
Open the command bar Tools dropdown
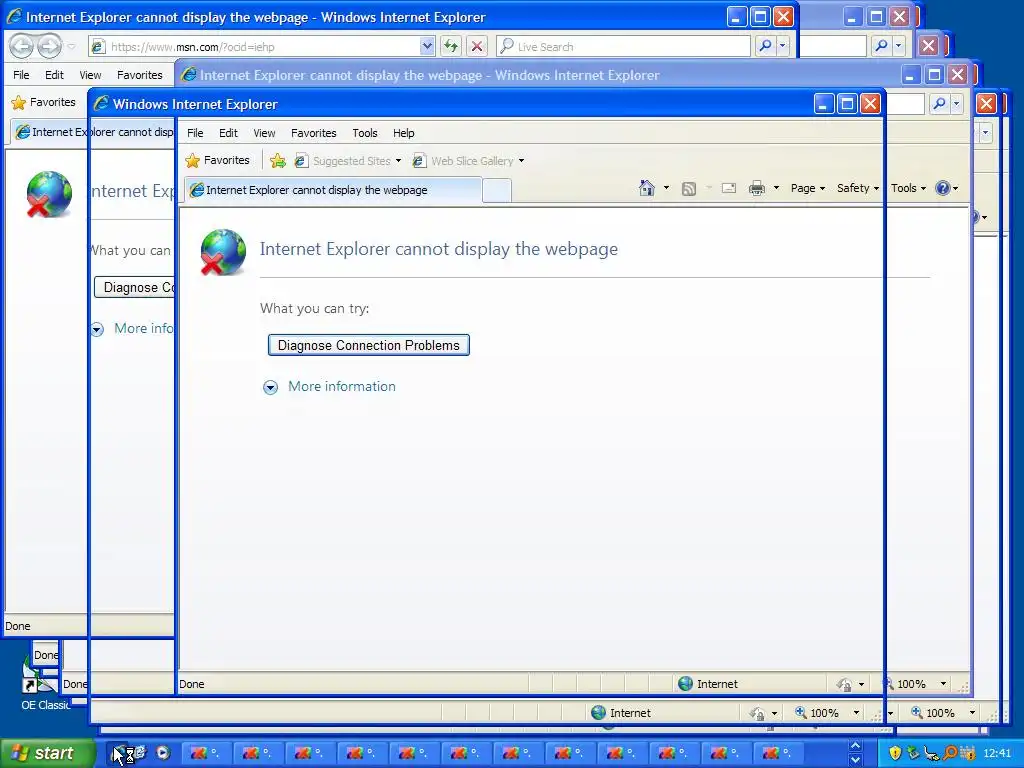pyautogui.click(x=908, y=188)
